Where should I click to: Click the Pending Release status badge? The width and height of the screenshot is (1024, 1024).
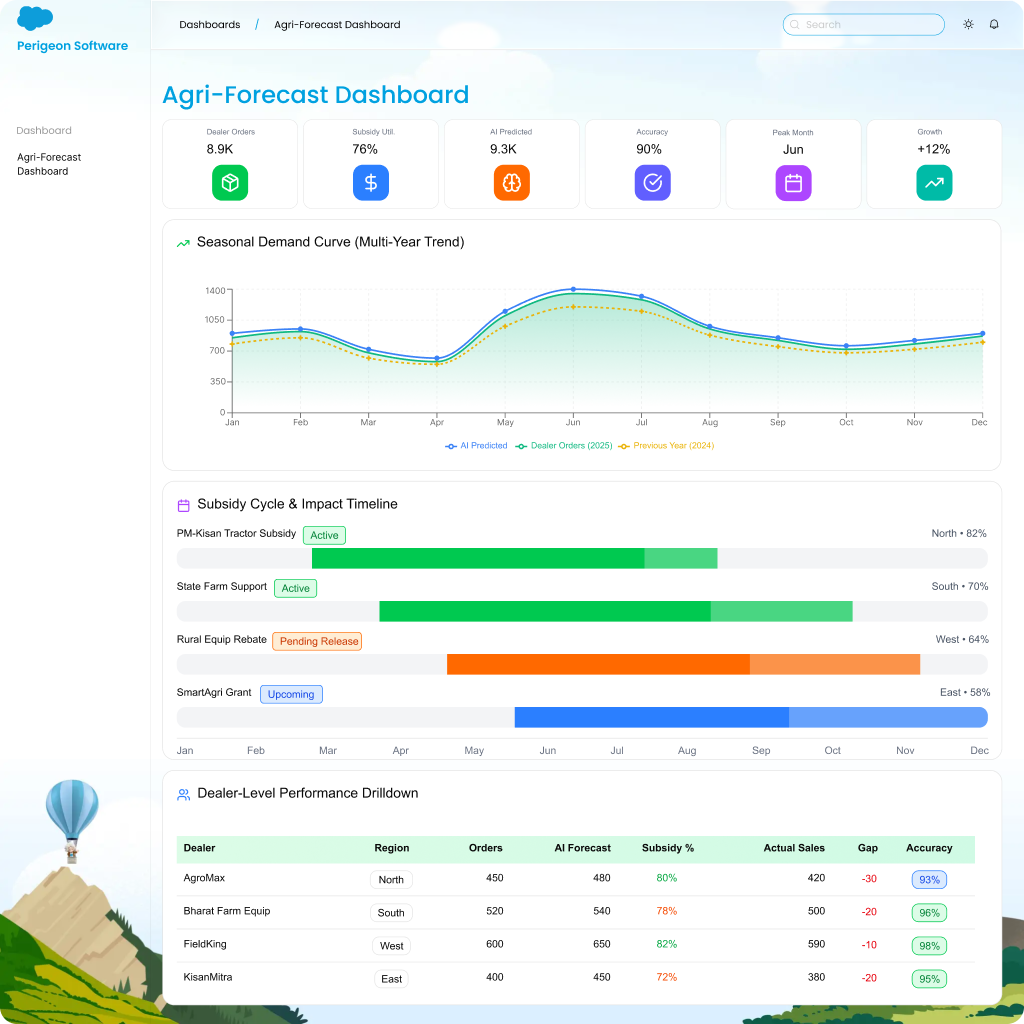[317, 641]
